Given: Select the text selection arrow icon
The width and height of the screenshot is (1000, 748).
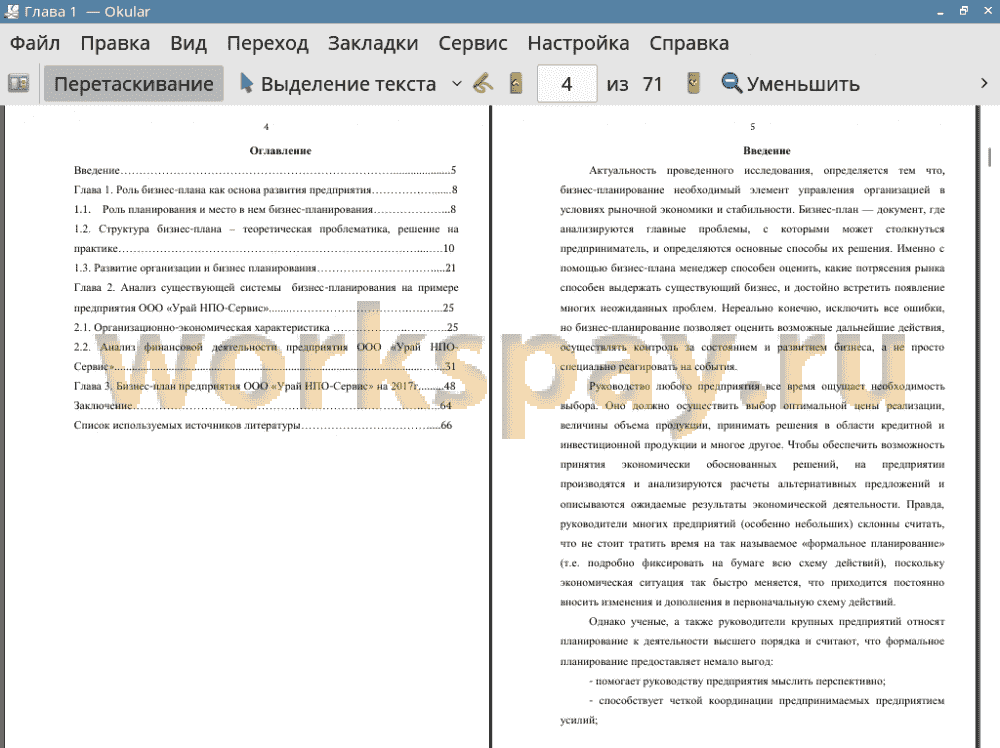Looking at the screenshot, I should click(246, 83).
